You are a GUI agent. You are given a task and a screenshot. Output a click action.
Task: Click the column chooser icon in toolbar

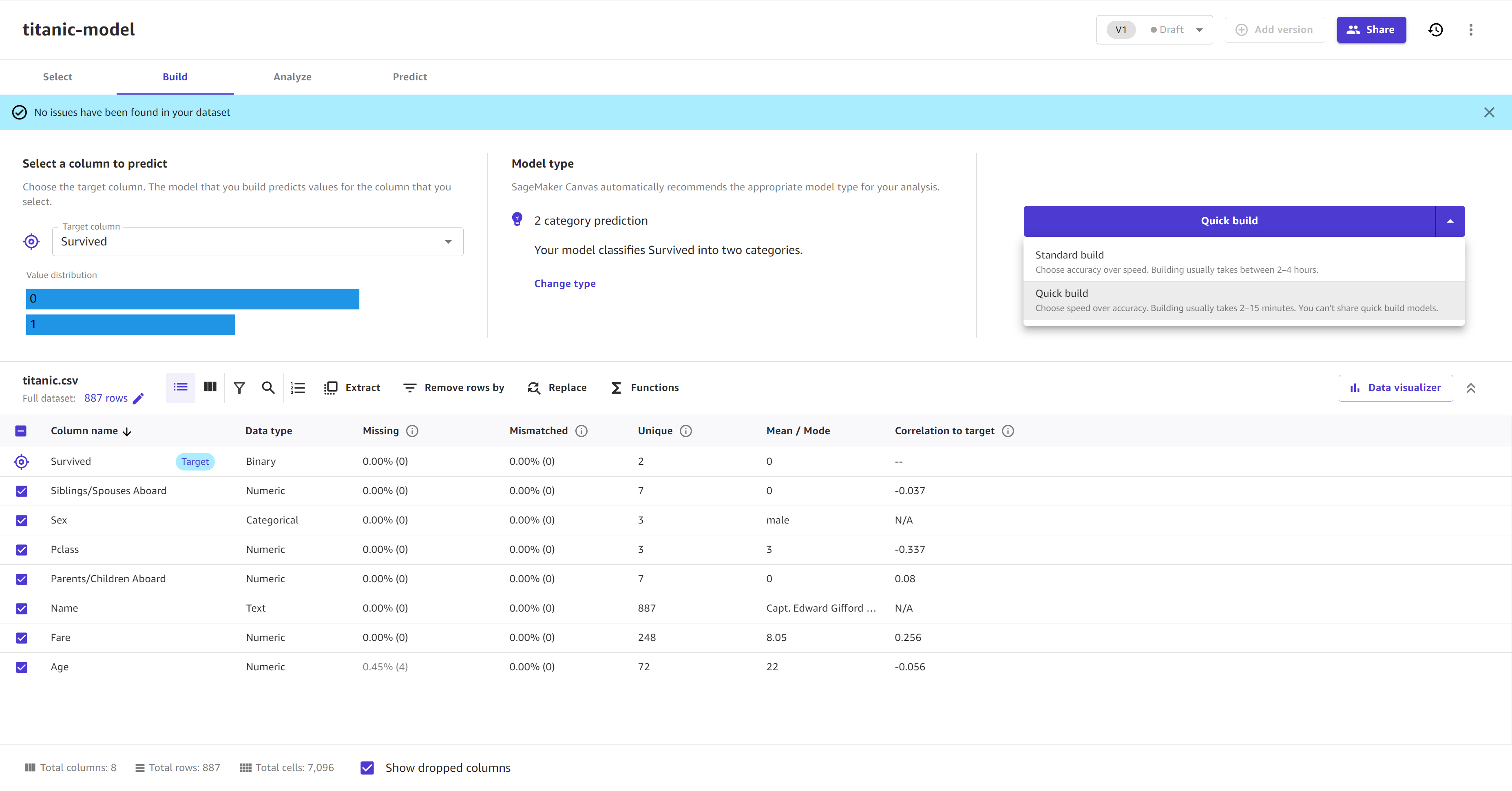pyautogui.click(x=210, y=387)
